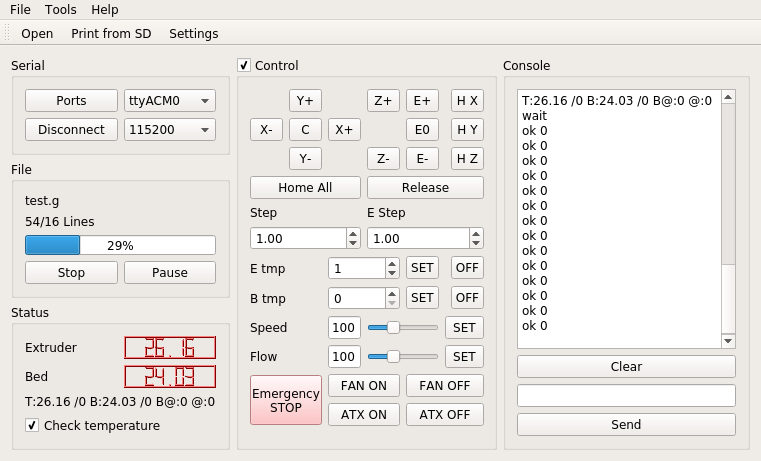The width and height of the screenshot is (761, 461).
Task: Open the Tools menu
Action: [x=61, y=10]
